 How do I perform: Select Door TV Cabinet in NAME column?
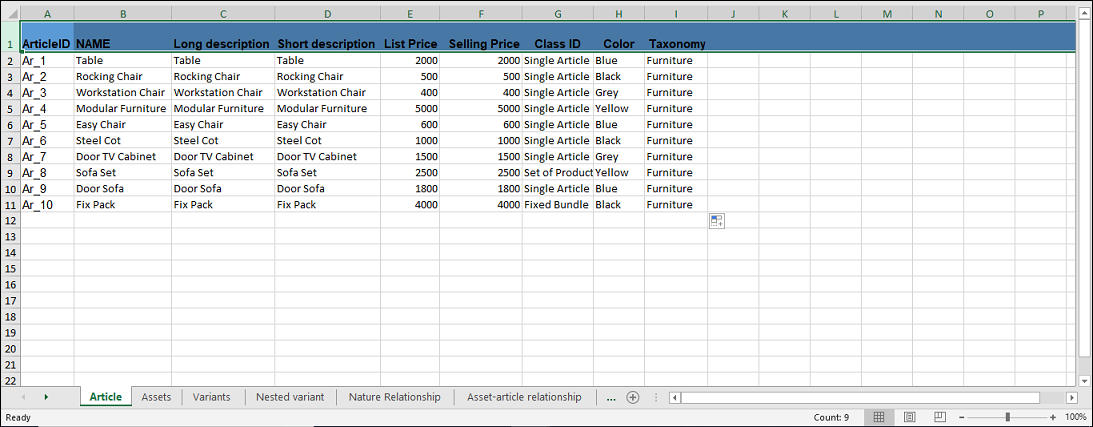(123, 157)
